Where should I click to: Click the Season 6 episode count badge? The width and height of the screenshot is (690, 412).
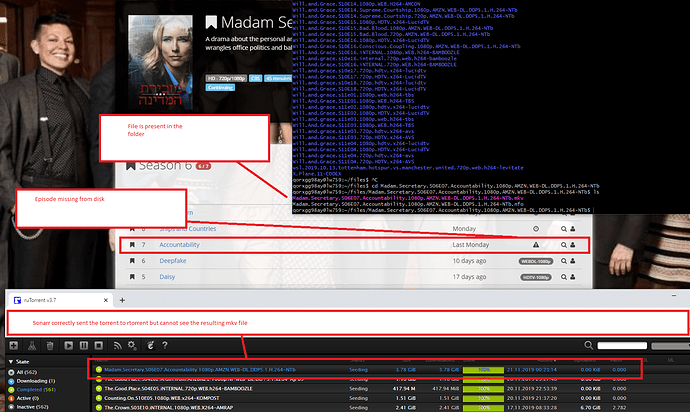coord(203,166)
